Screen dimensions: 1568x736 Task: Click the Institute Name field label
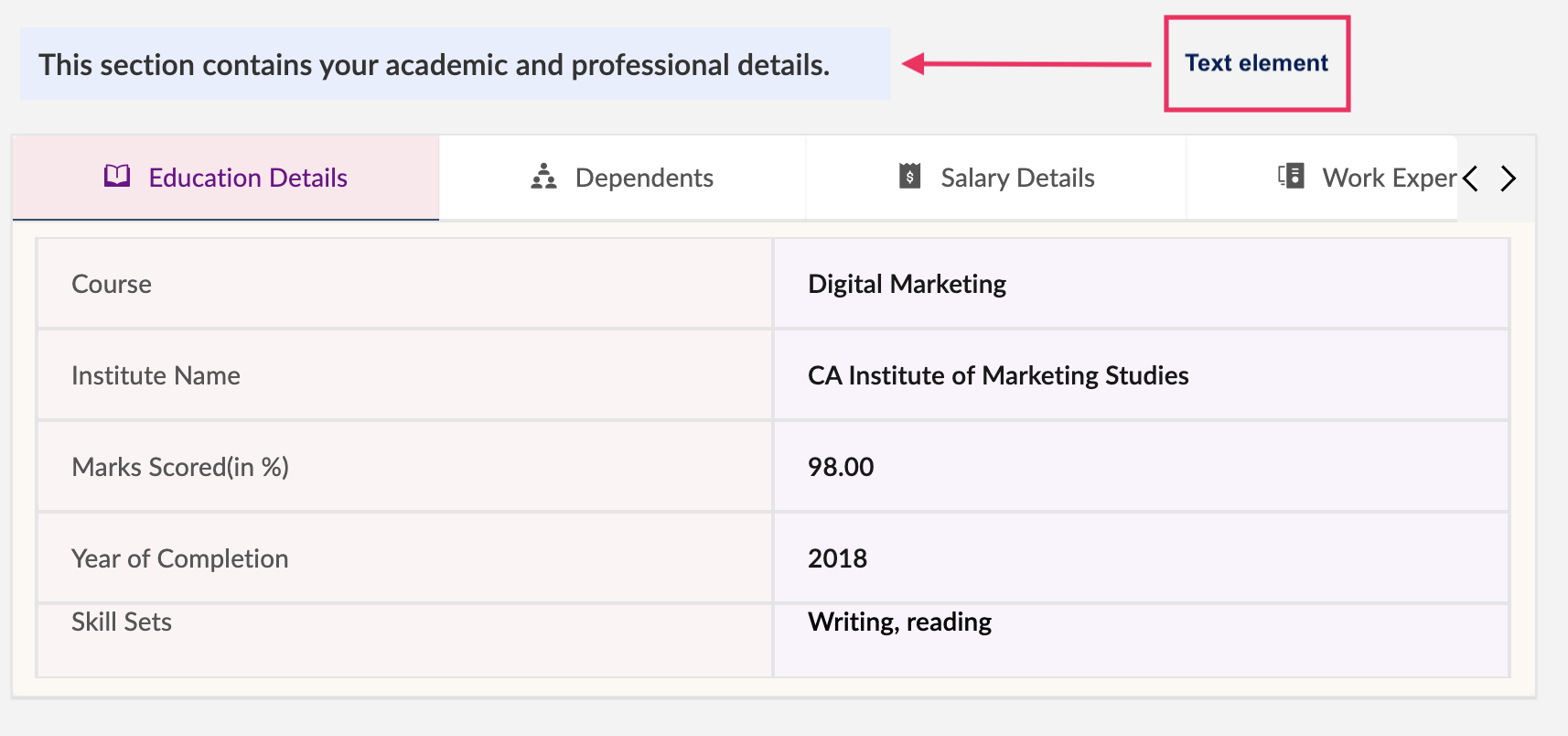pos(156,375)
